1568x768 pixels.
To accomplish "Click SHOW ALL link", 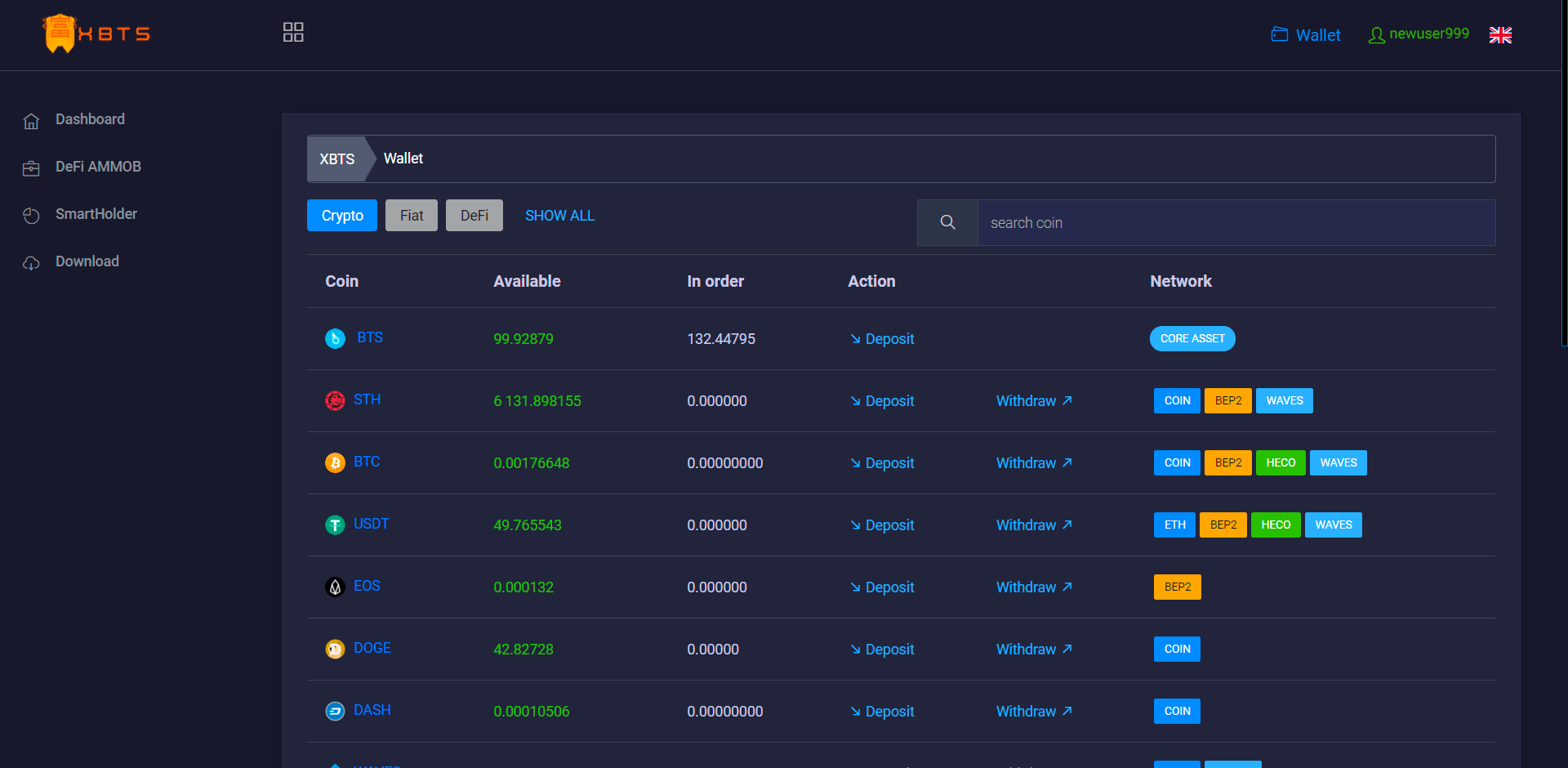I will 559,216.
